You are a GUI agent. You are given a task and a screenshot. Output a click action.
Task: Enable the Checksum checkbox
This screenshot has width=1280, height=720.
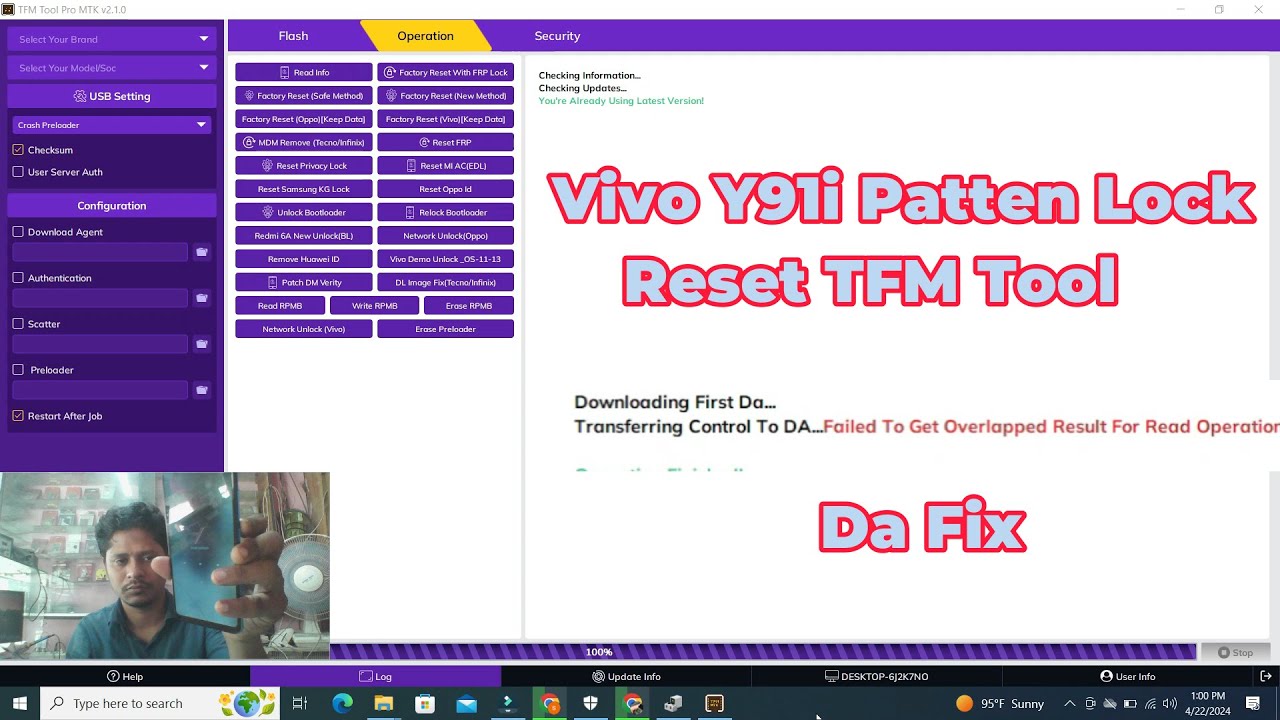coord(17,149)
